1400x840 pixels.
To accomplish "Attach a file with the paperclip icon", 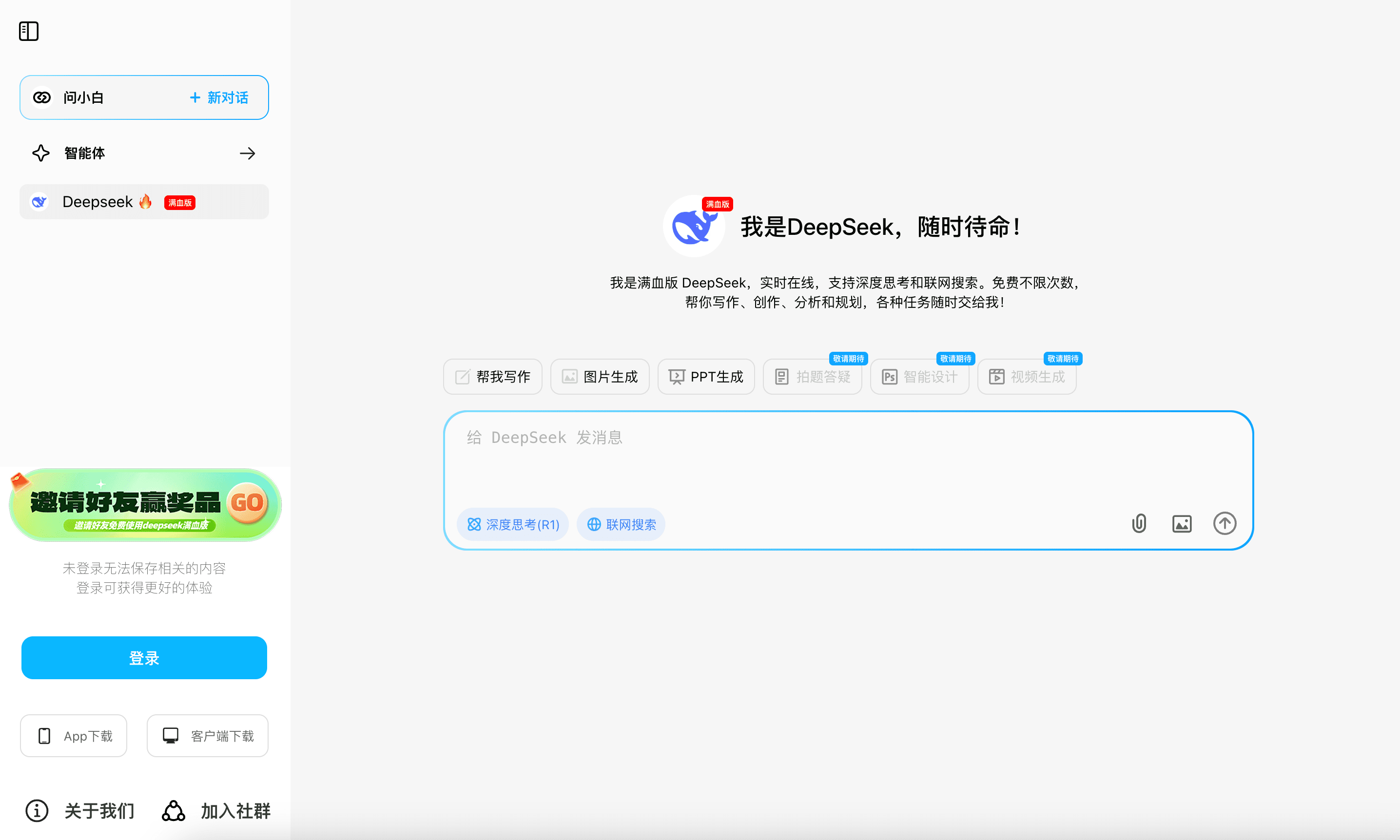I will click(1139, 524).
